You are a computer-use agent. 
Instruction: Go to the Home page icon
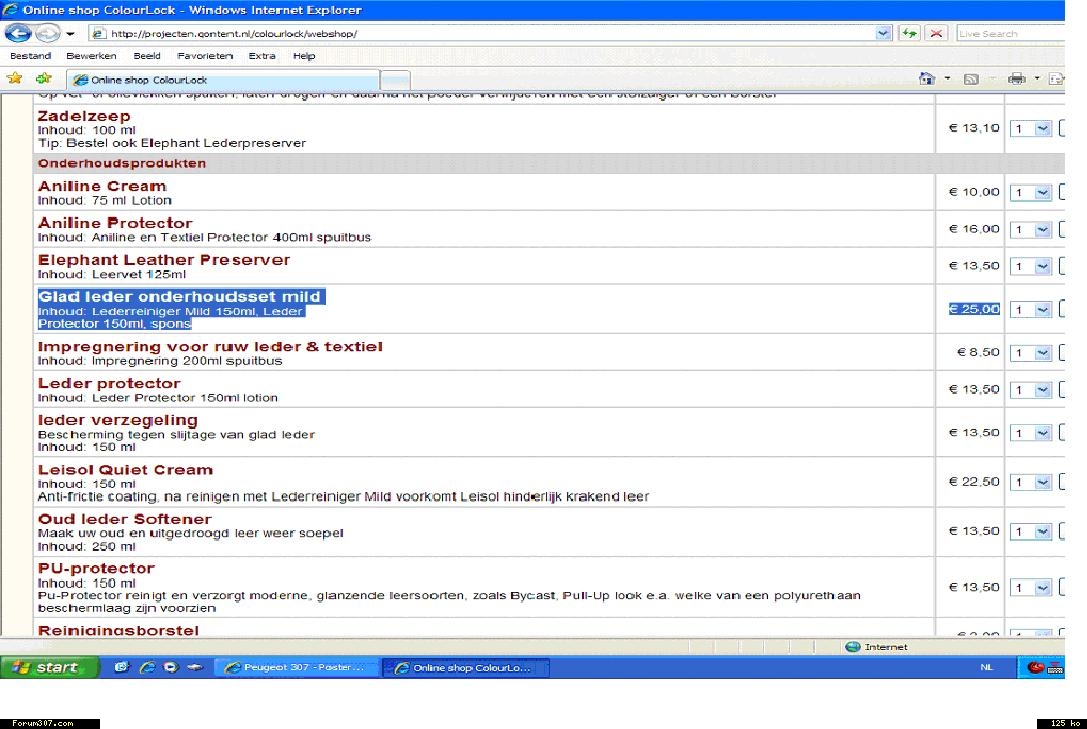[x=927, y=78]
